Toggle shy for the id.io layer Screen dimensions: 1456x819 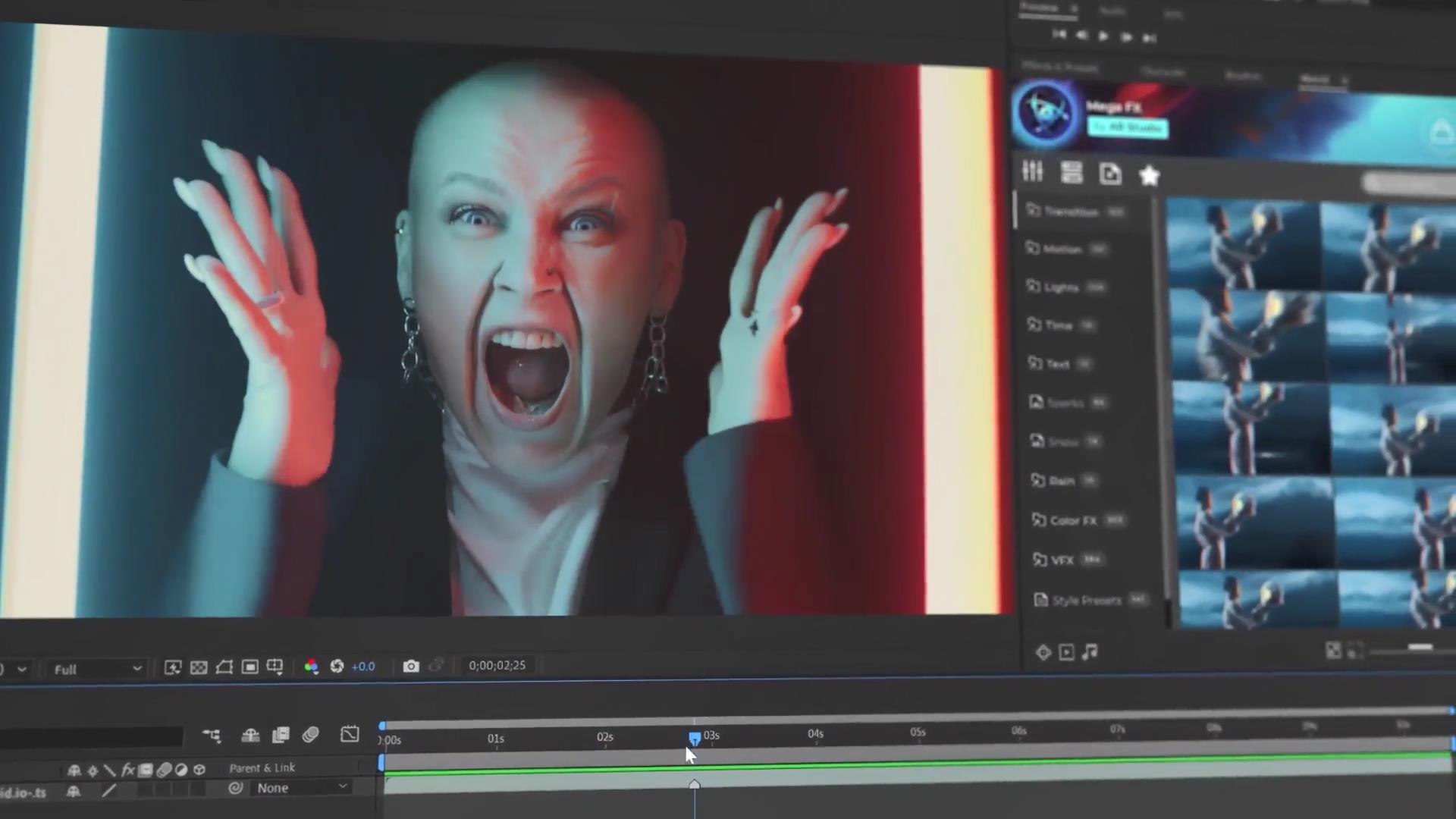[74, 791]
